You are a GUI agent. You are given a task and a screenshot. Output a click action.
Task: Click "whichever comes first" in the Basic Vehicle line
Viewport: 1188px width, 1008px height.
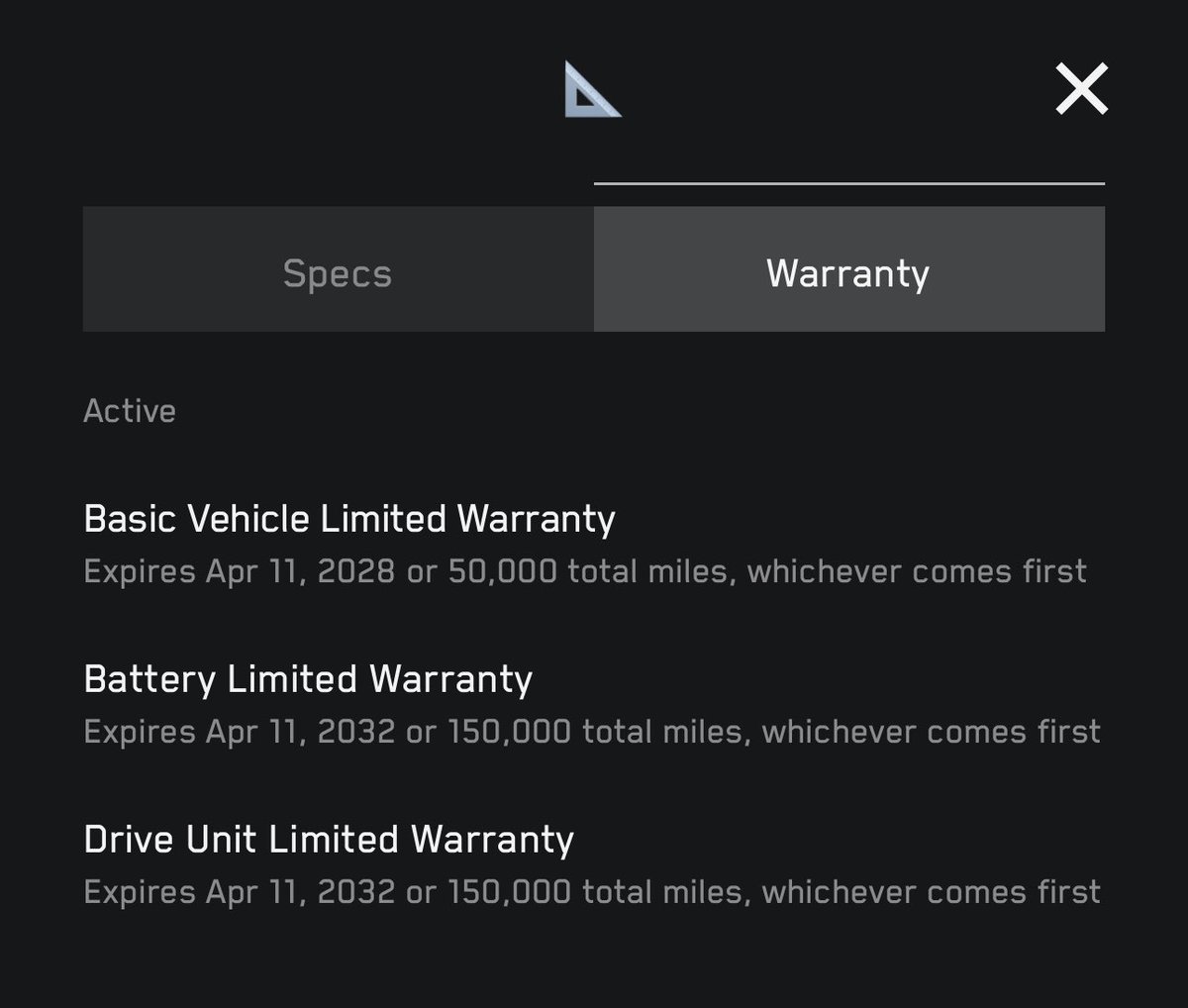pos(917,571)
